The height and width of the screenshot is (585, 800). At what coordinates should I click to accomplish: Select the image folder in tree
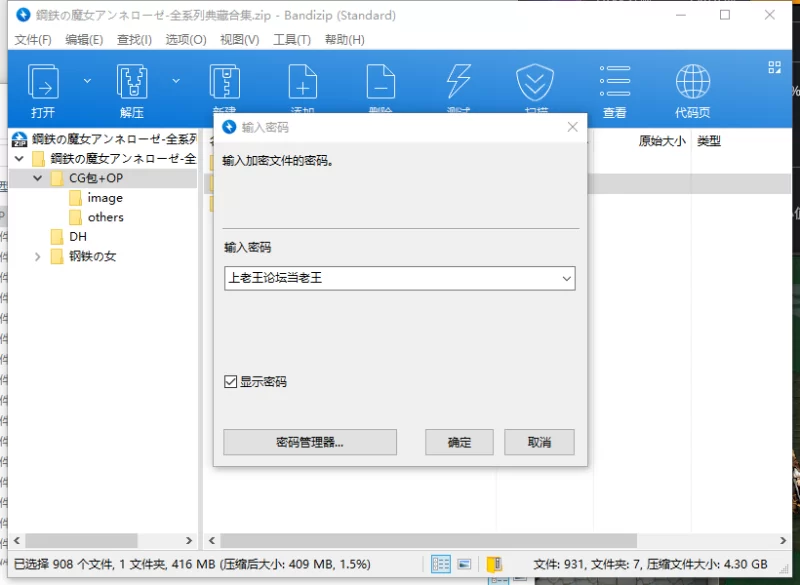pyautogui.click(x=105, y=198)
